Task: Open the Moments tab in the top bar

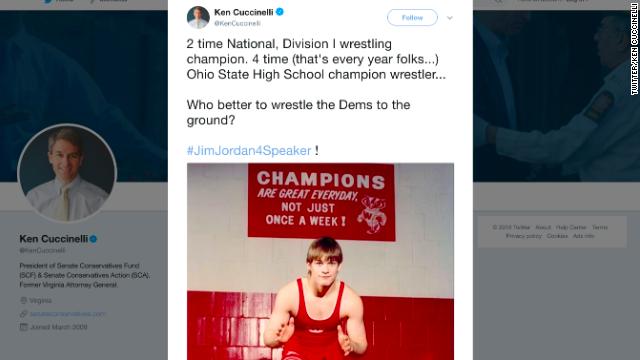Action: (x=108, y=1)
